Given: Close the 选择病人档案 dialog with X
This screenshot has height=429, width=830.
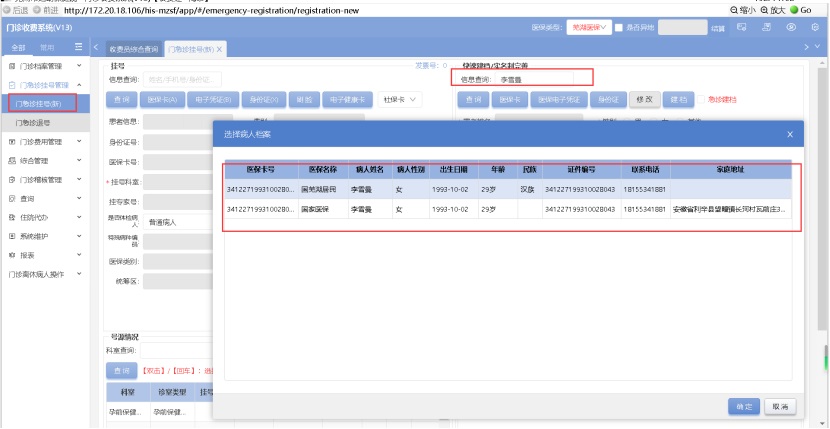Looking at the screenshot, I should pyautogui.click(x=790, y=135).
